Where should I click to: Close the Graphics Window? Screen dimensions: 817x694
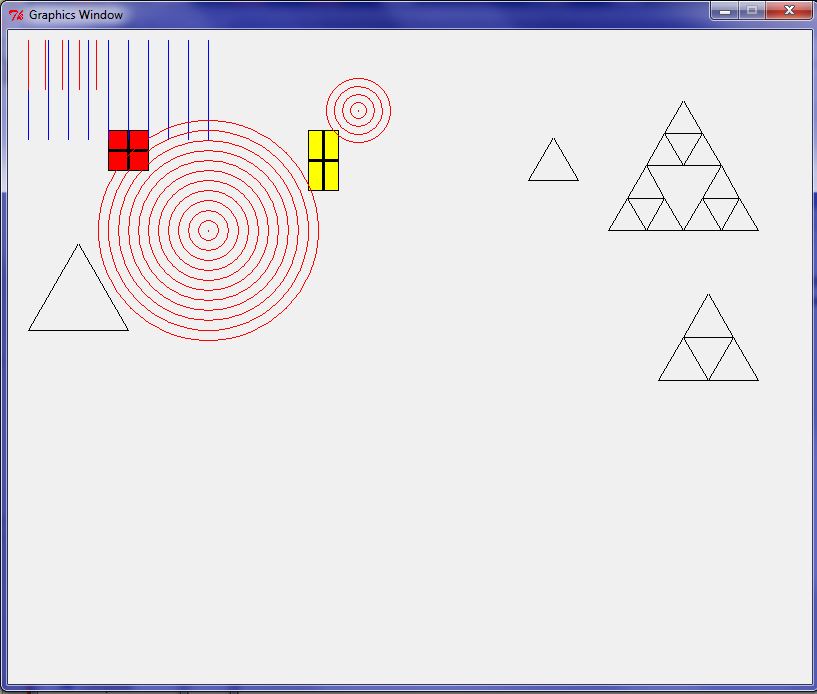tap(789, 11)
